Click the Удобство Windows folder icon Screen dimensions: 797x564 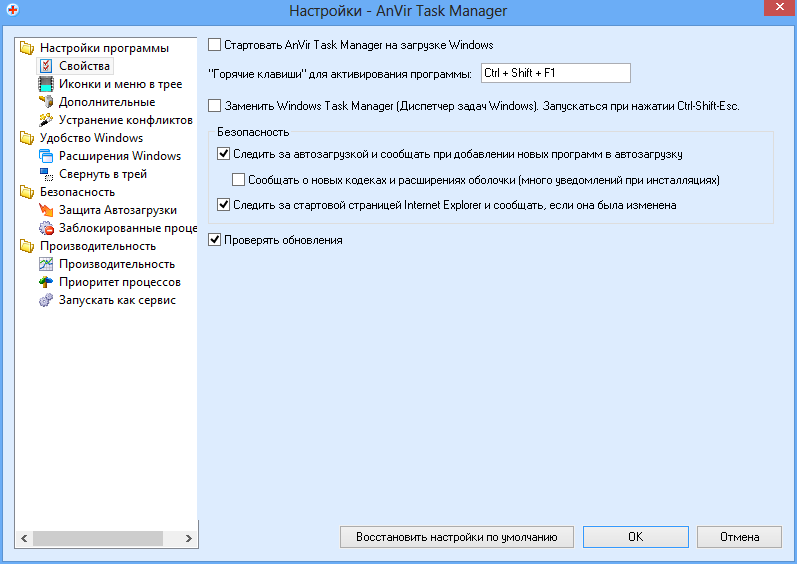[27, 138]
